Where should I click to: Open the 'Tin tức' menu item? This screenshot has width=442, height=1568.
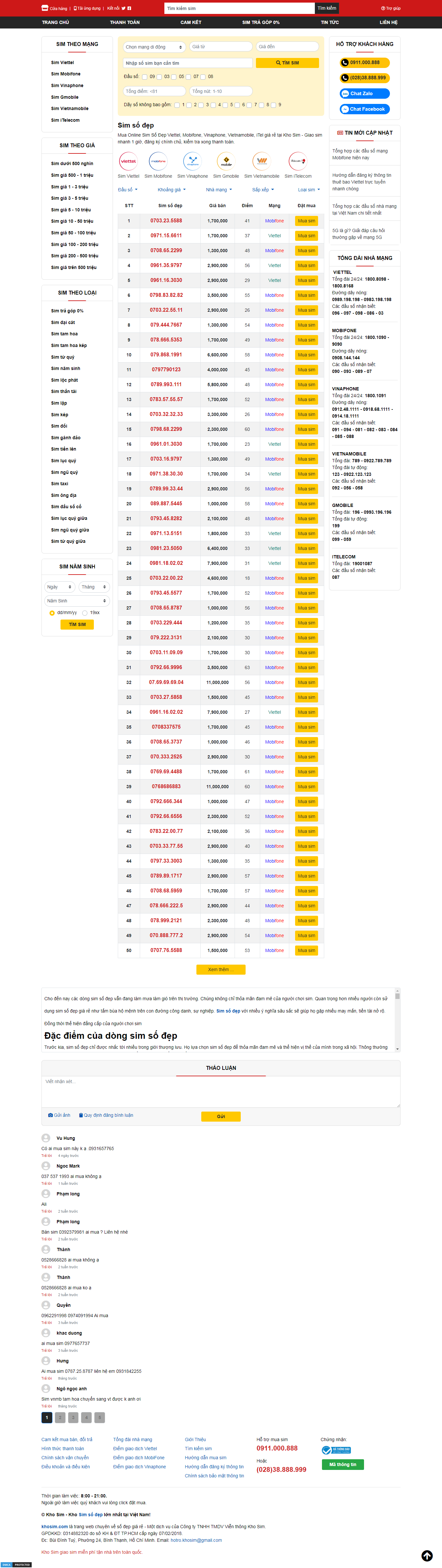[x=329, y=23]
